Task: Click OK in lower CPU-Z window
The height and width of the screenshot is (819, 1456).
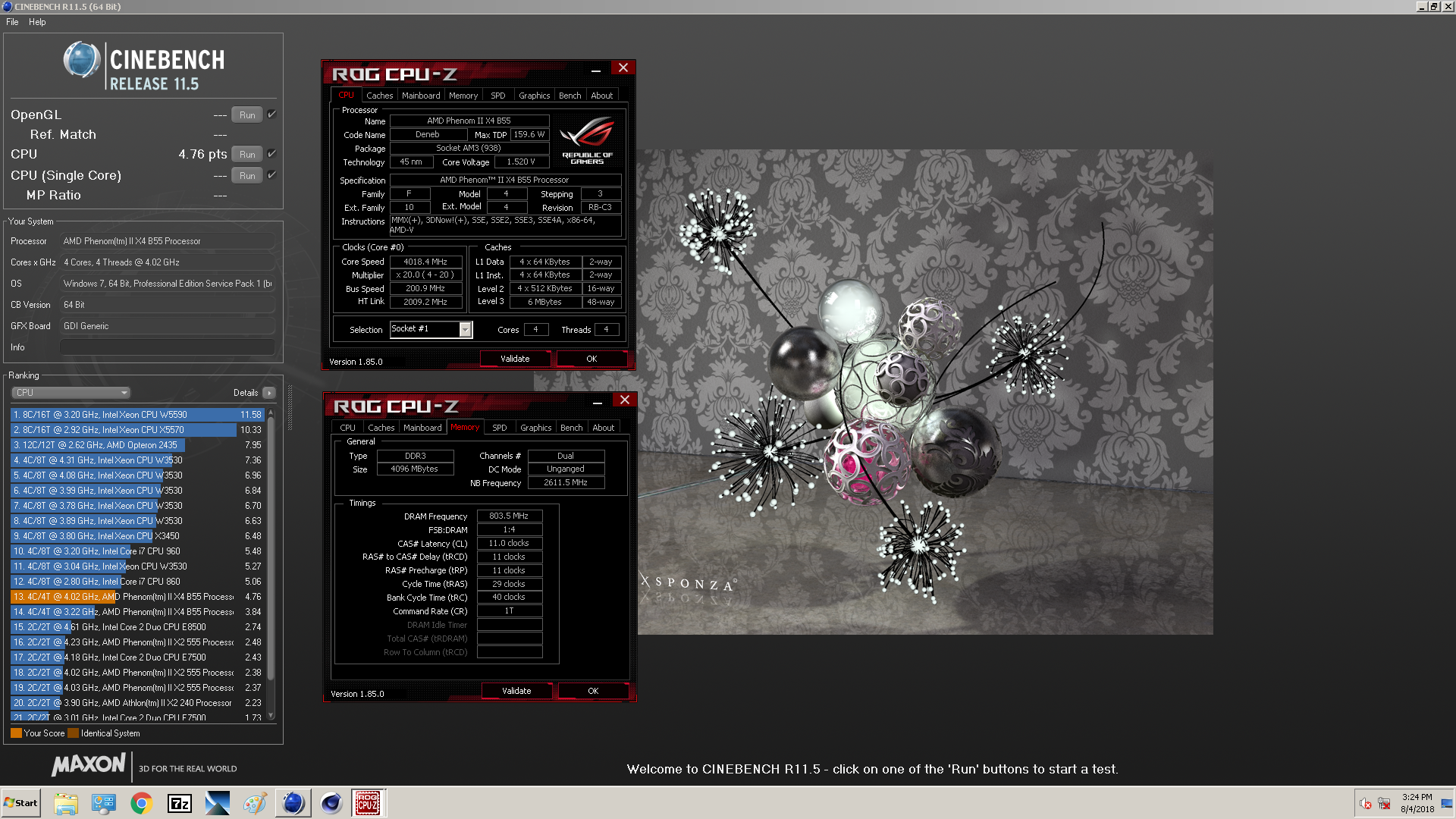Action: point(593,691)
